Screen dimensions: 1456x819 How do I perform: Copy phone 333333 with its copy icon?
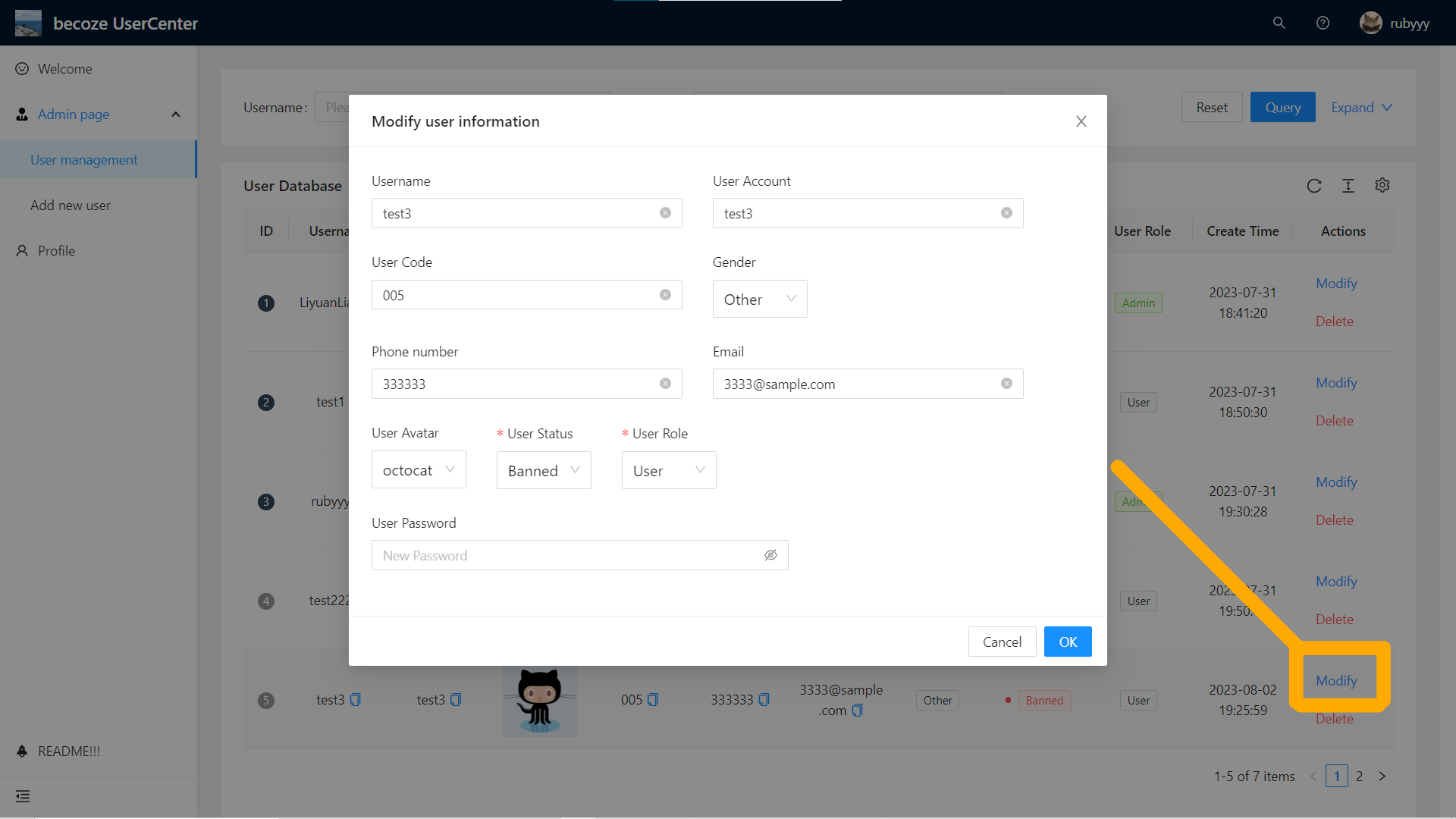(764, 700)
